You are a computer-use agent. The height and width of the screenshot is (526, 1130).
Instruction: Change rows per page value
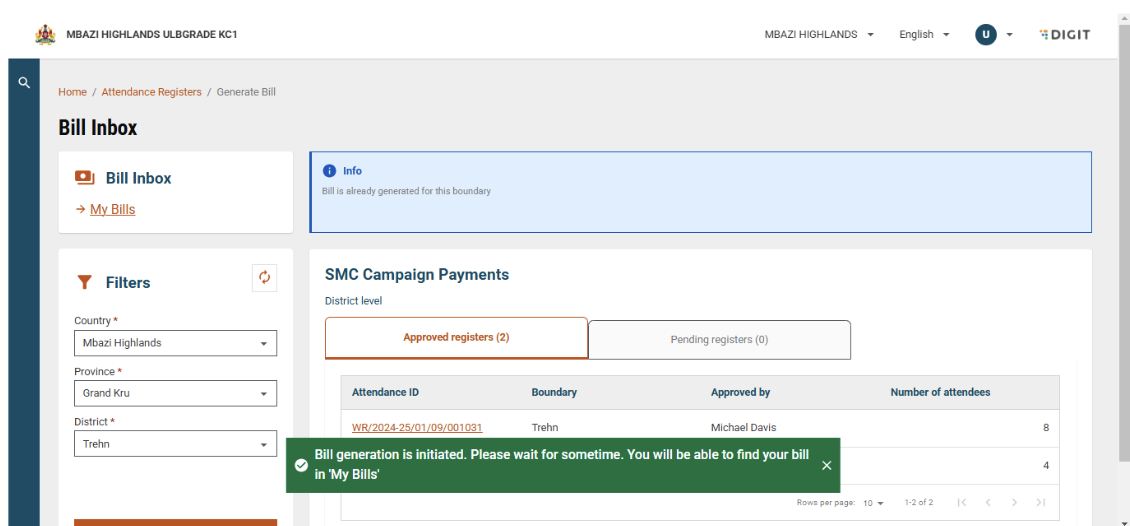point(874,502)
